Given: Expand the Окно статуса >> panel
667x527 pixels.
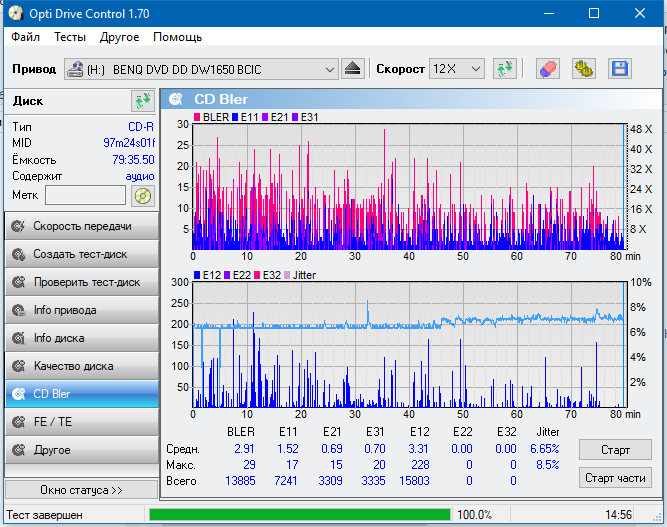Looking at the screenshot, I should 81,490.
